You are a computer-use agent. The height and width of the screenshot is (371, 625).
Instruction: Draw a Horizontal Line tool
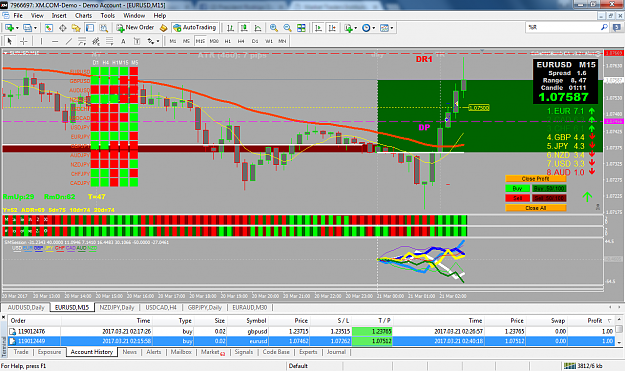pyautogui.click(x=55, y=41)
